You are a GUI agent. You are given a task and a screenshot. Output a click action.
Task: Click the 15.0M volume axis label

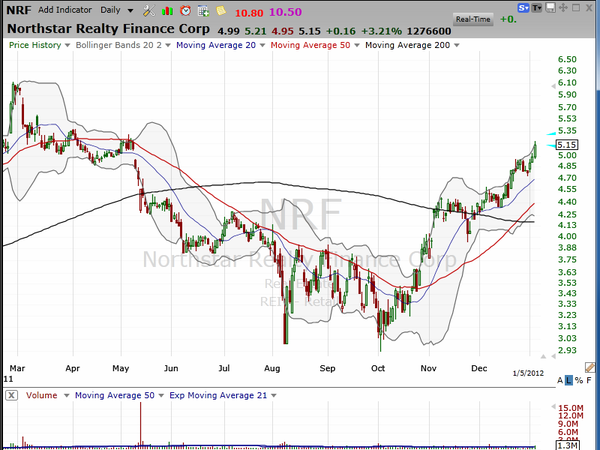point(571,408)
